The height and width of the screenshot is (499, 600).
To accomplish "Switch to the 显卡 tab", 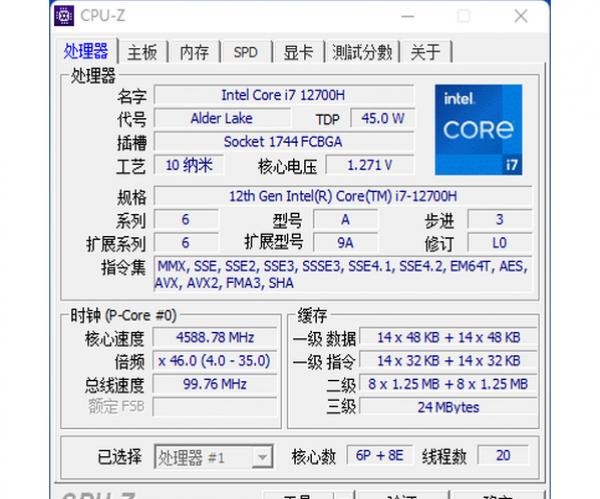I will click(x=297, y=52).
